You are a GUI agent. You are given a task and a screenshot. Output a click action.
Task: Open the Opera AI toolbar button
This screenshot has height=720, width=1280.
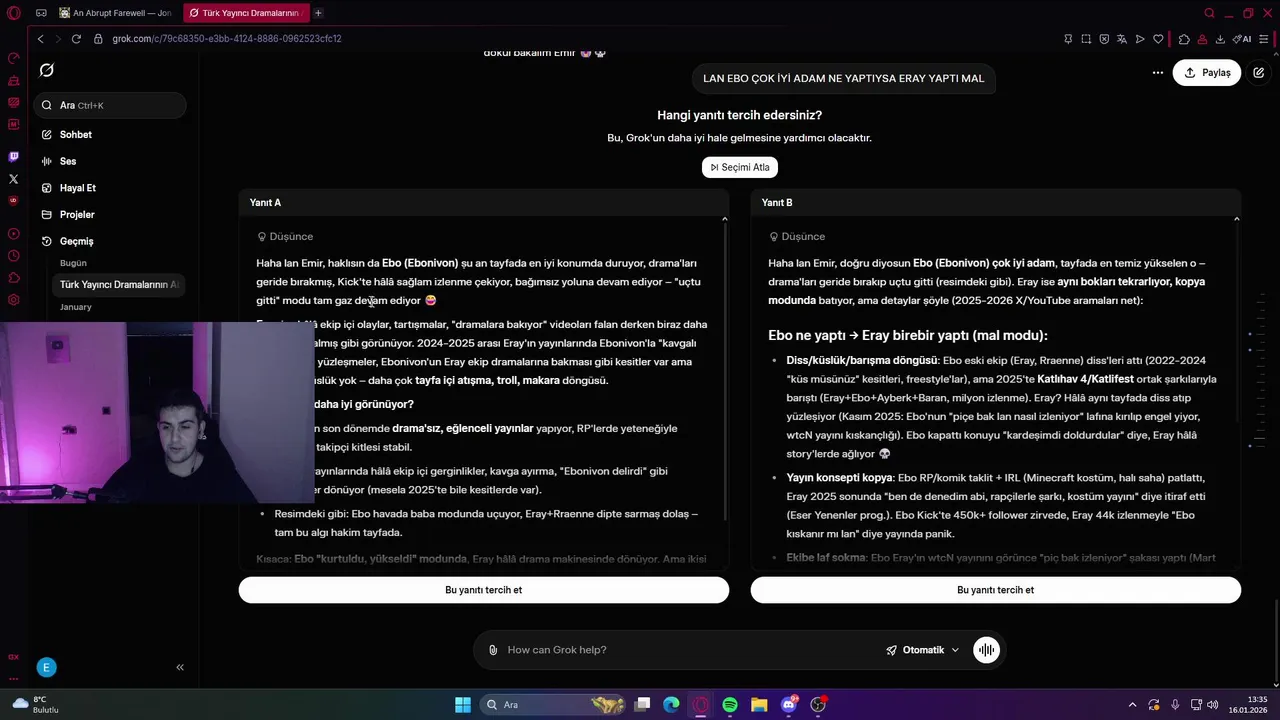click(x=1242, y=39)
